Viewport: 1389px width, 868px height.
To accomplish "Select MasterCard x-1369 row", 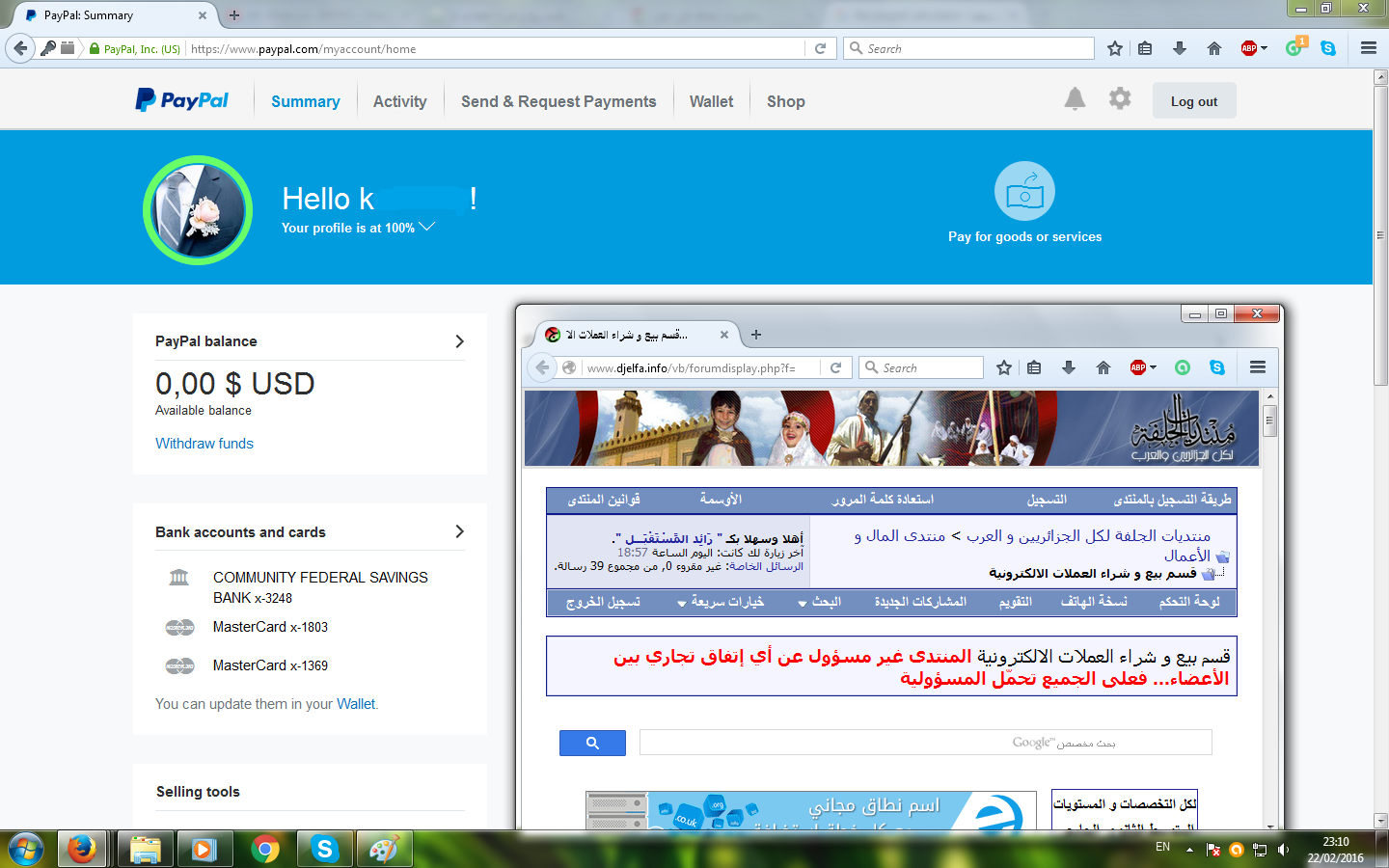I will pos(270,665).
